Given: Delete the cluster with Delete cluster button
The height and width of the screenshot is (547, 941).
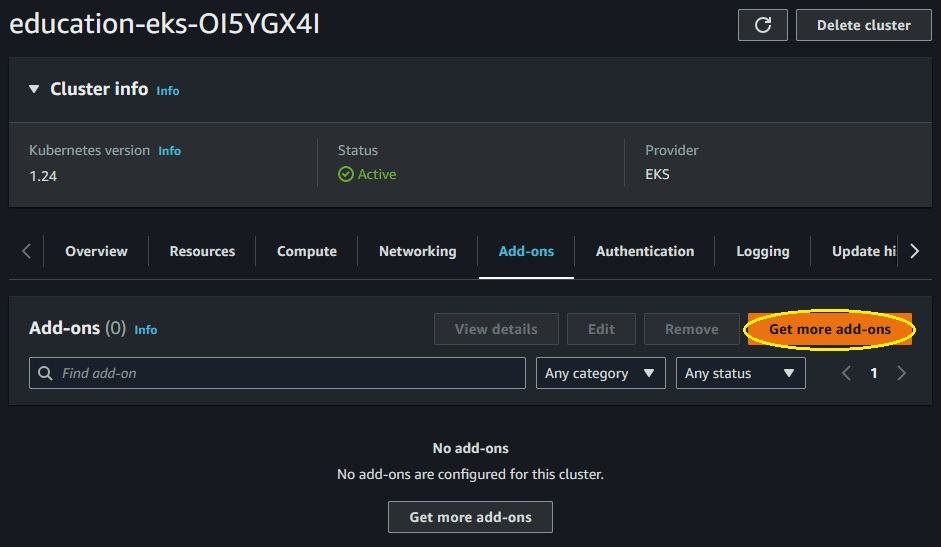Looking at the screenshot, I should coord(864,25).
